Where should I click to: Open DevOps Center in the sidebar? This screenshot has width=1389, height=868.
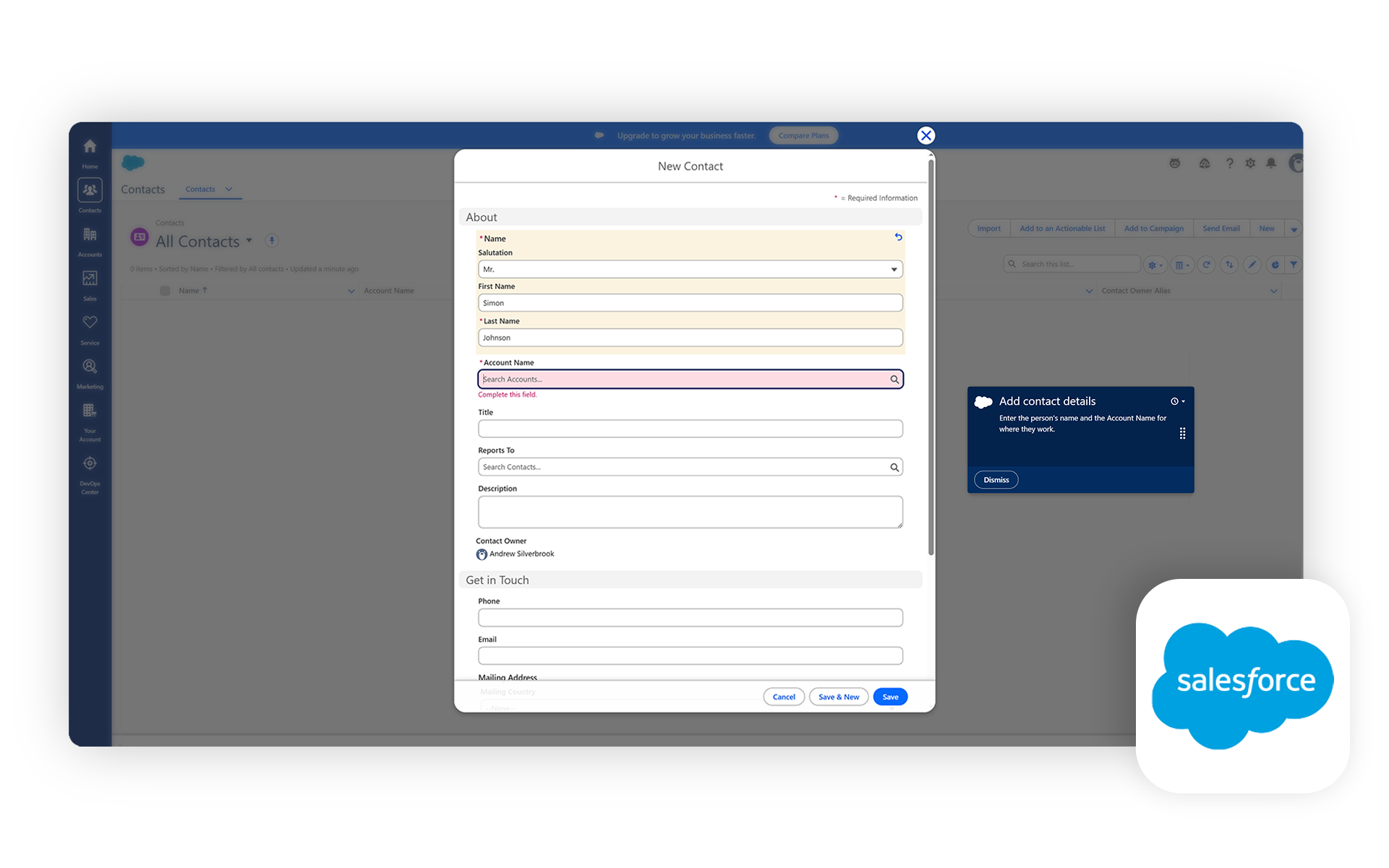pyautogui.click(x=90, y=474)
